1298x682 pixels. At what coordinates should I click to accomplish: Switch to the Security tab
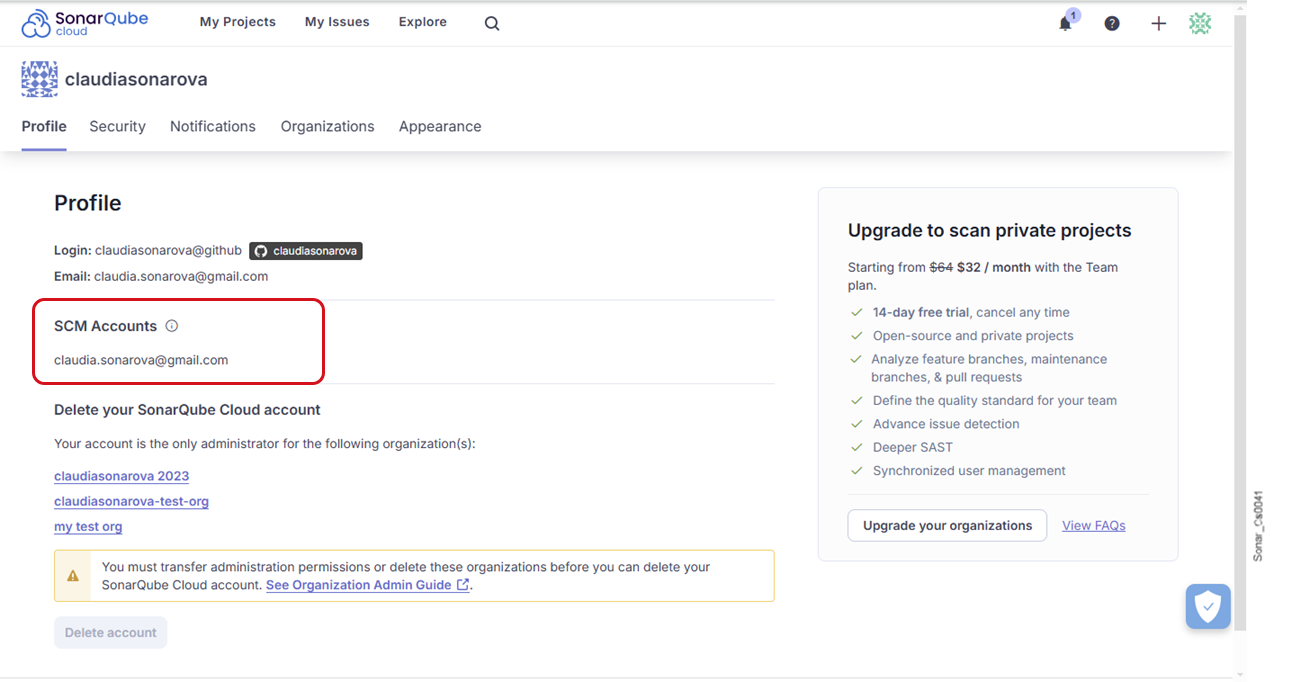117,127
